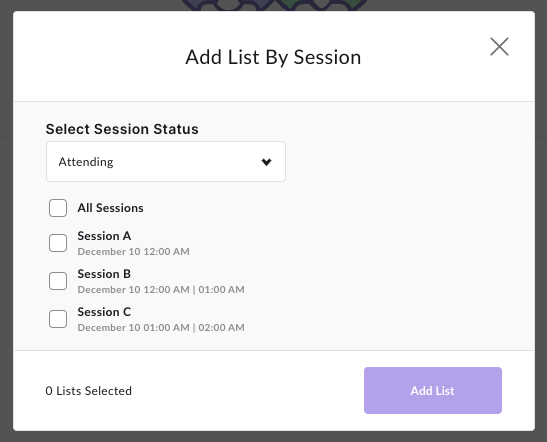
Task: Click the All Sessions label
Action: point(110,208)
